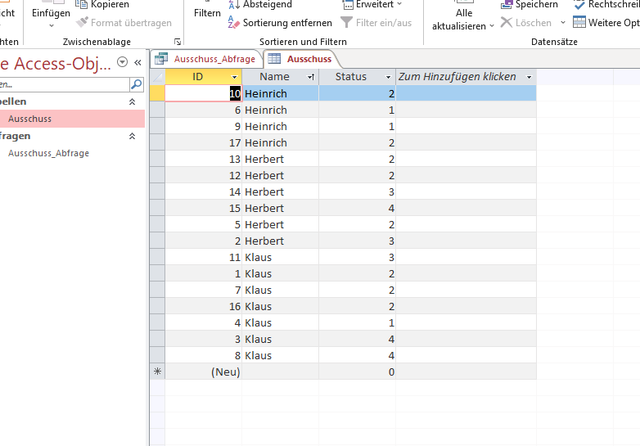640x446 pixels.
Task: Toggle Filter ein/aus funnel
Action: pyautogui.click(x=346, y=22)
